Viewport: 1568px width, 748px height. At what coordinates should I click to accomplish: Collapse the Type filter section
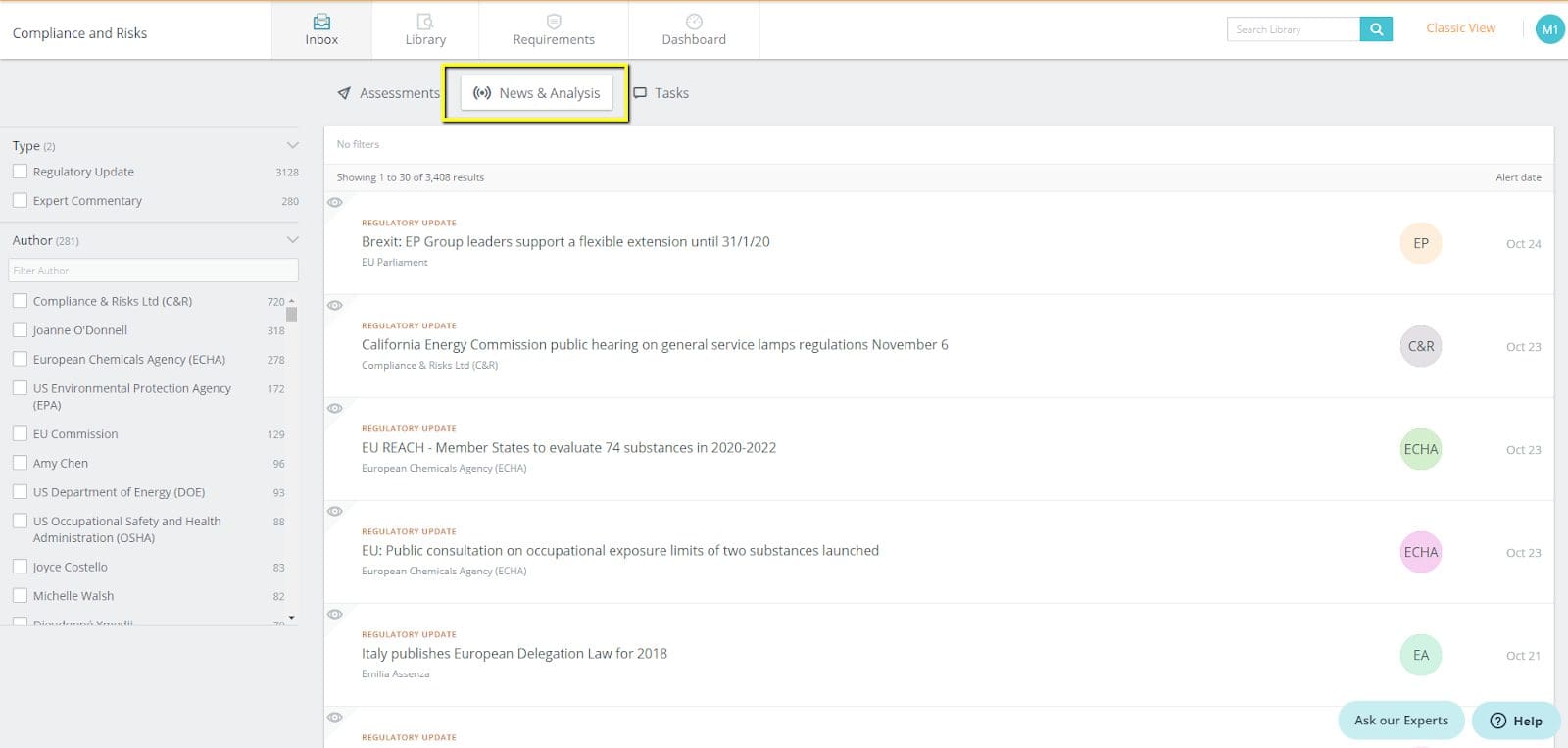tap(292, 145)
